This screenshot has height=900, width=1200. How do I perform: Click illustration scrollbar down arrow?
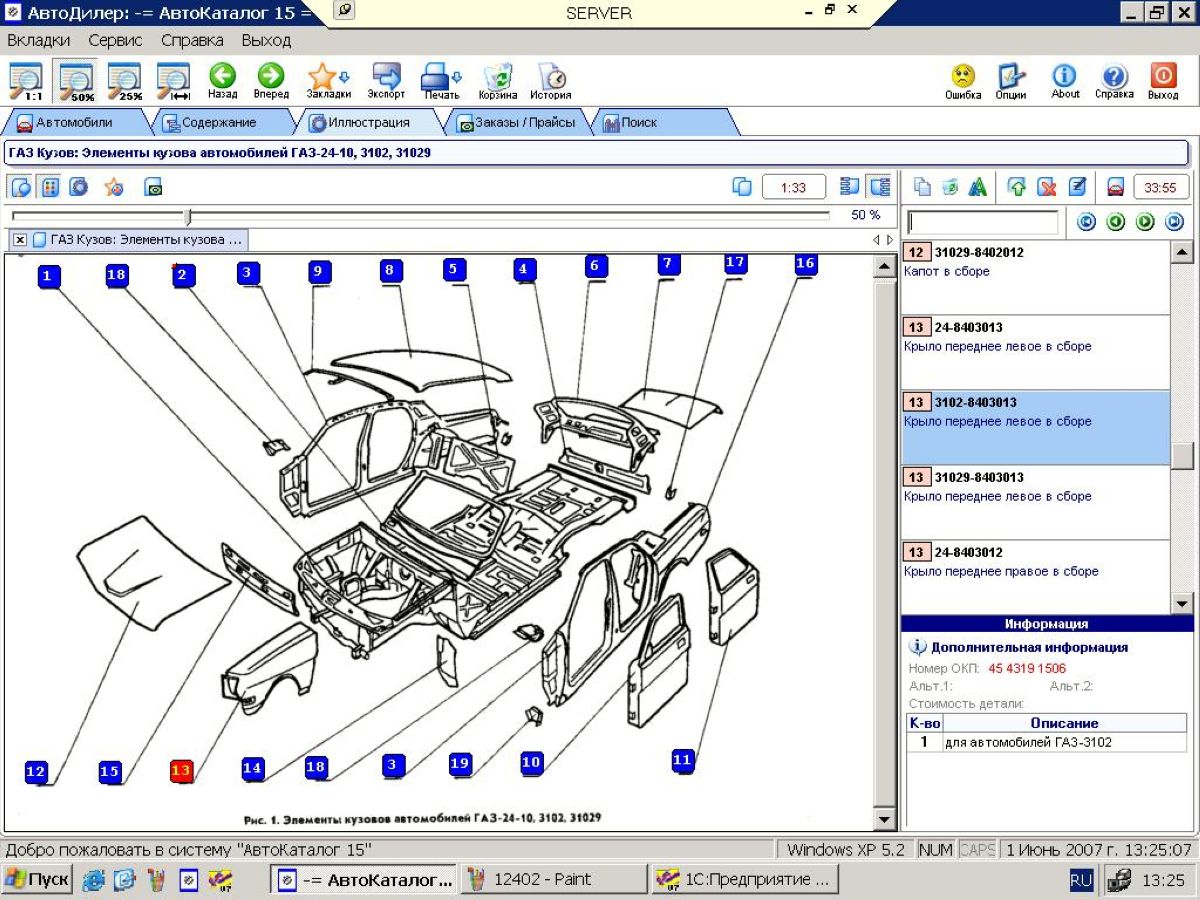click(883, 819)
